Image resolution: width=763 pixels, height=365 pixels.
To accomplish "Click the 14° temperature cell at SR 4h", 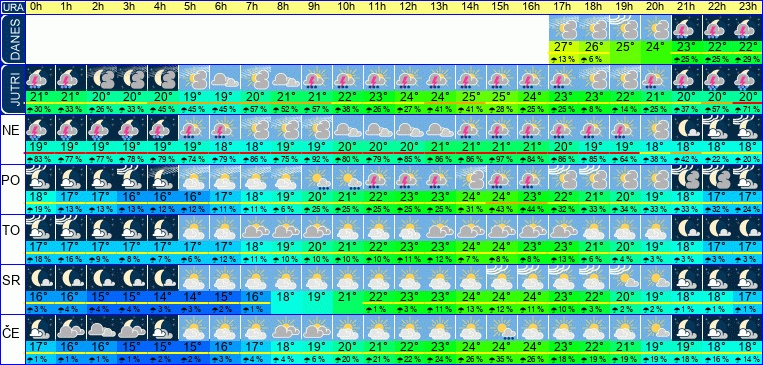I will pos(163,296).
